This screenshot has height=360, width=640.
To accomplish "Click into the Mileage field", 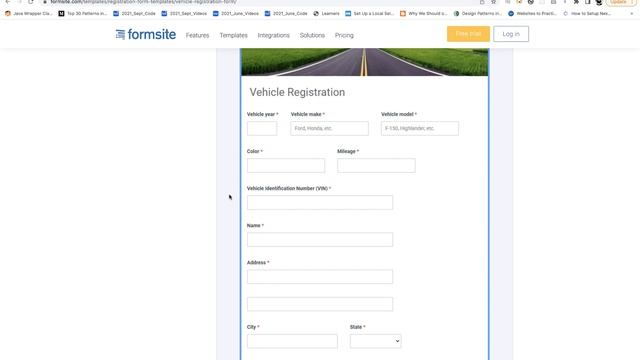I will (x=376, y=166).
